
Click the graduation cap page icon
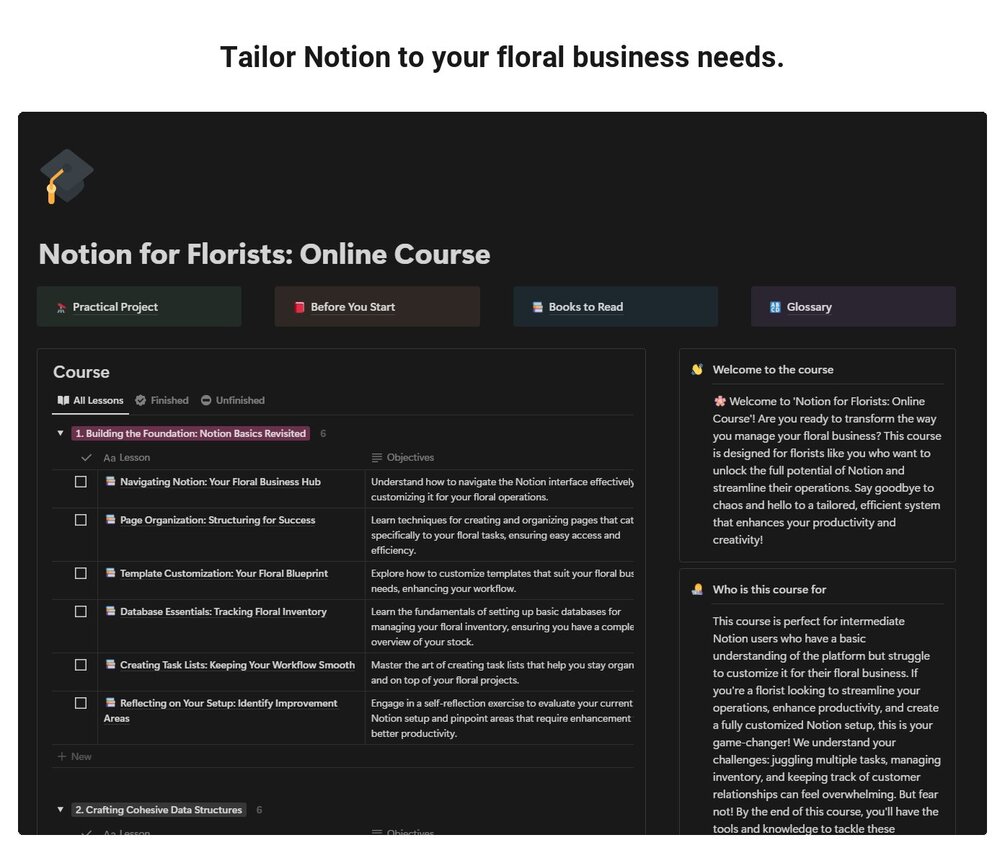click(67, 176)
